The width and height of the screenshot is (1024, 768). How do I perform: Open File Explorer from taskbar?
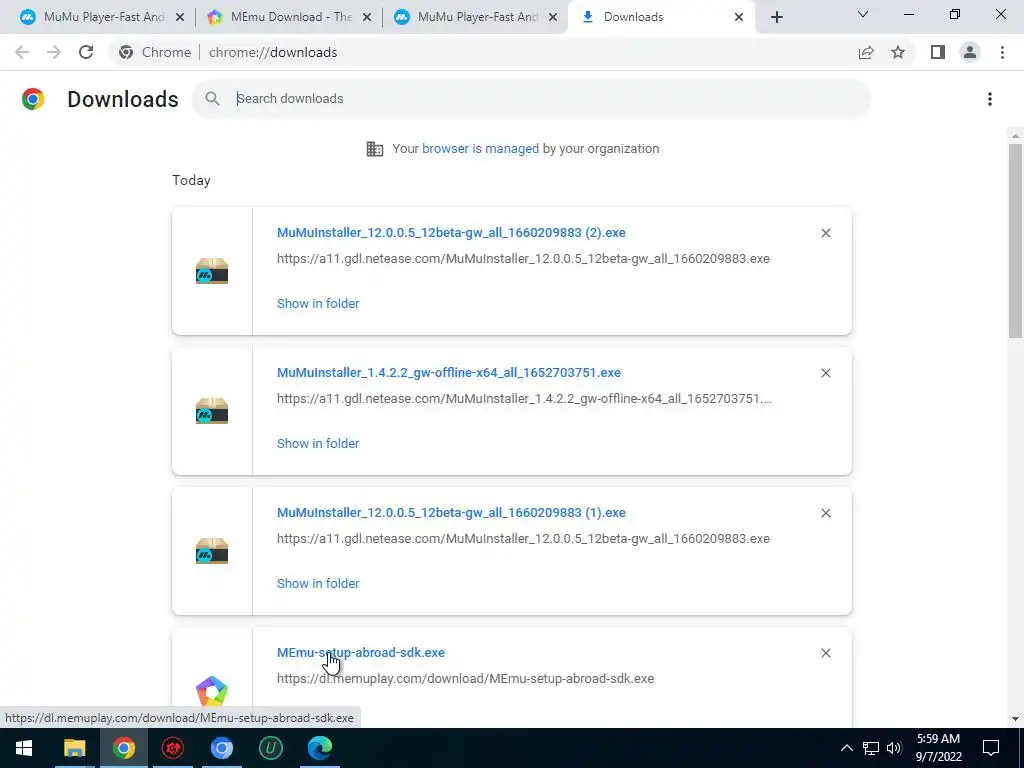click(x=74, y=748)
